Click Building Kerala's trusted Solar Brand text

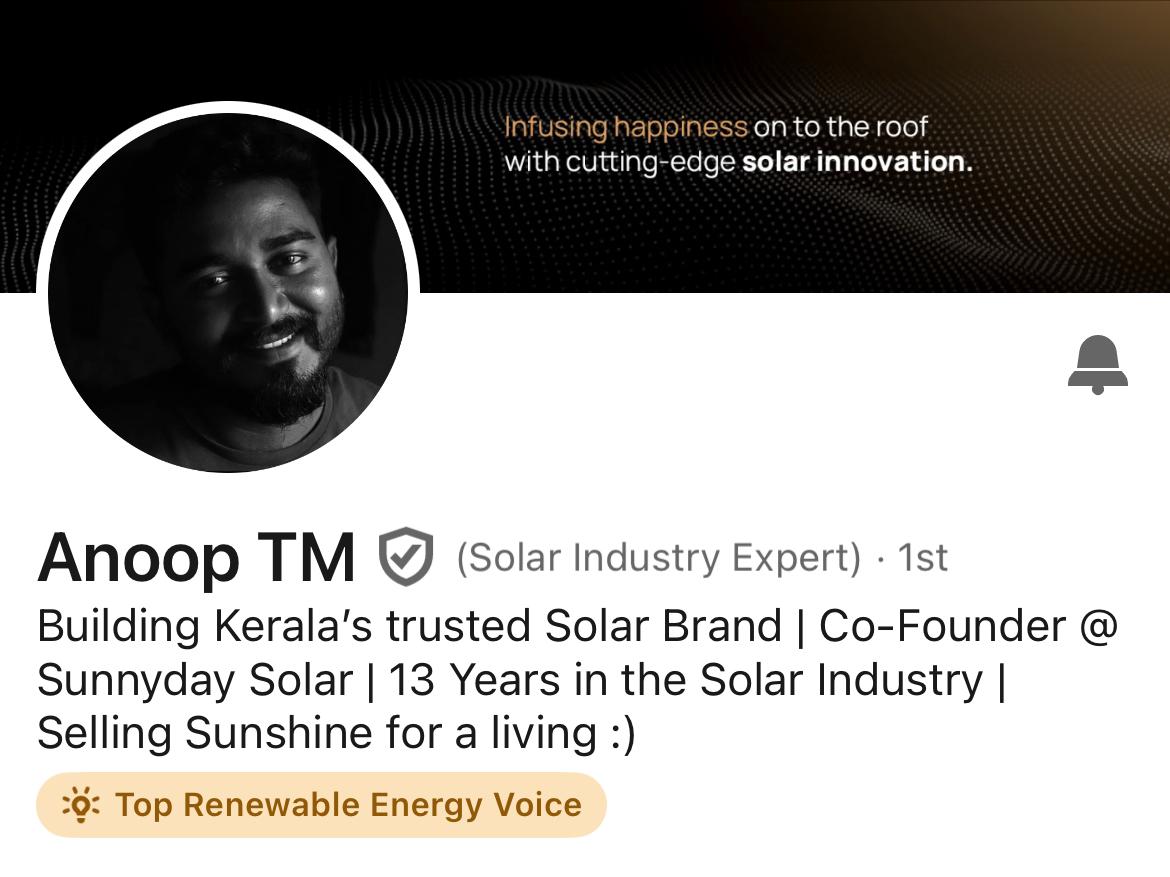click(x=409, y=626)
